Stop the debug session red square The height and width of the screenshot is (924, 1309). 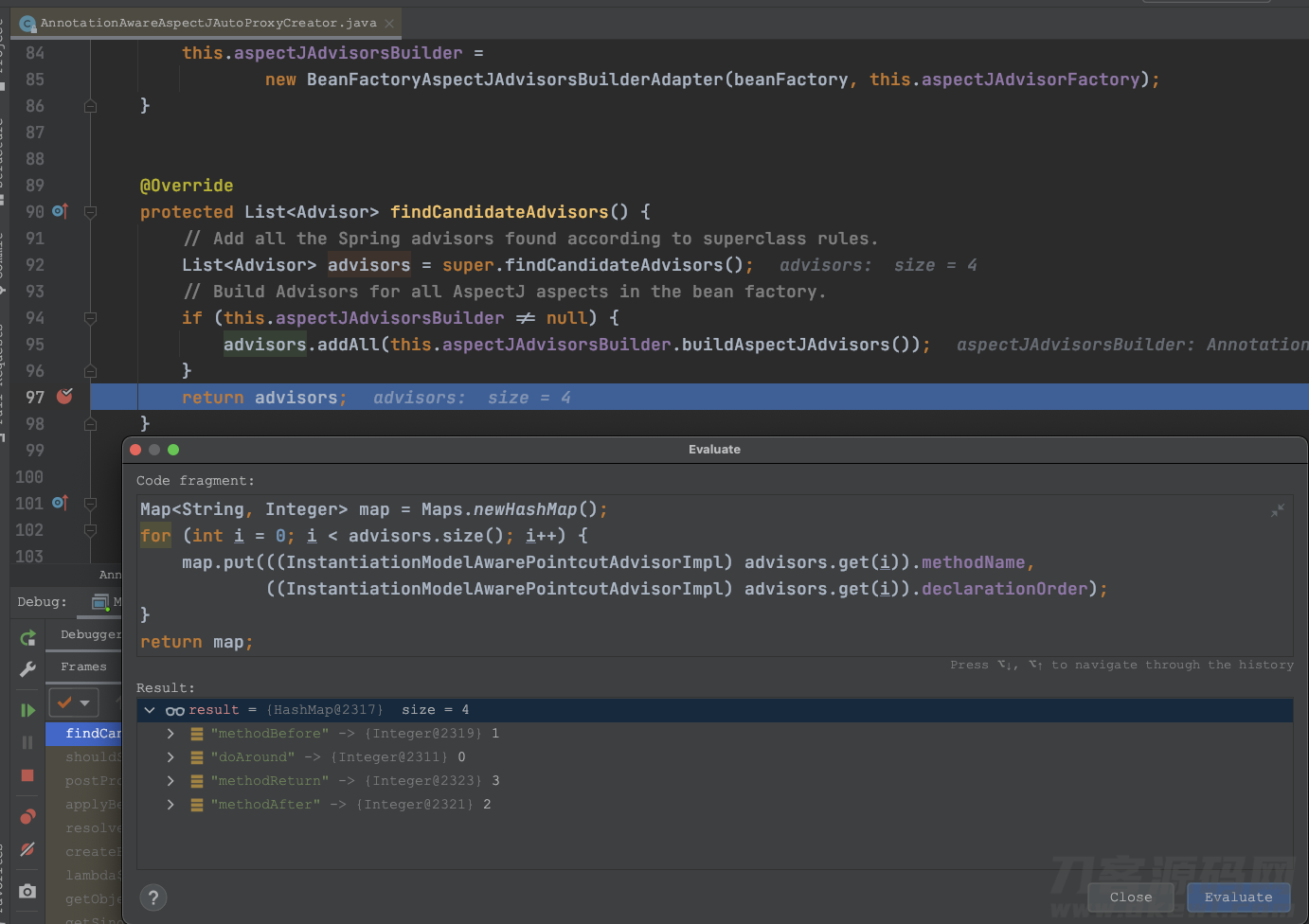(x=27, y=775)
